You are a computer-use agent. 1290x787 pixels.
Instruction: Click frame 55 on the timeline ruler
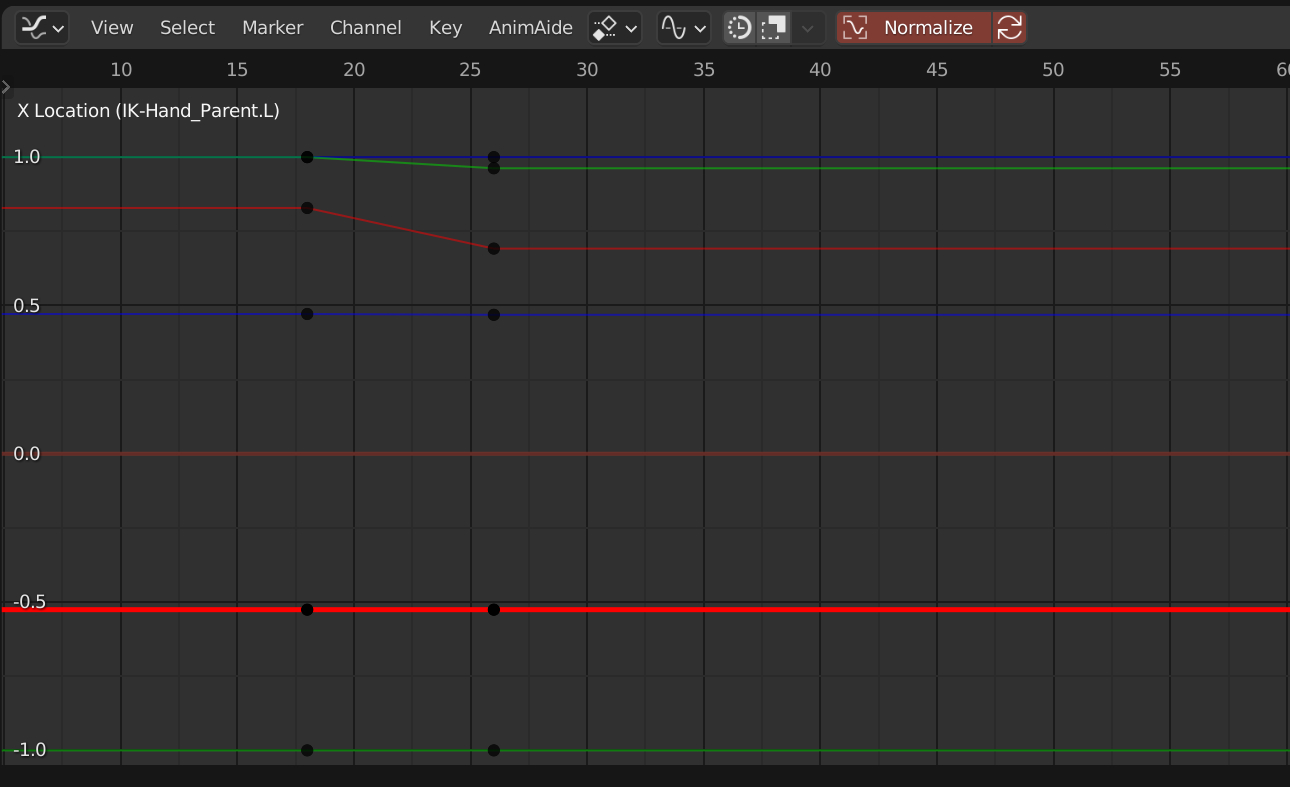pyautogui.click(x=1170, y=69)
